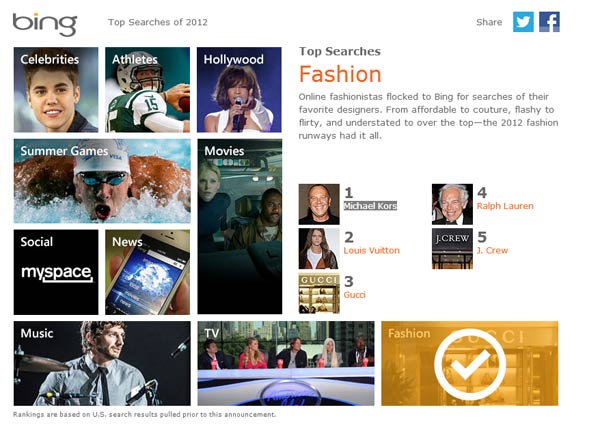The image size is (600, 427).
Task: Share on Twitter via bird icon
Action: coord(523,22)
